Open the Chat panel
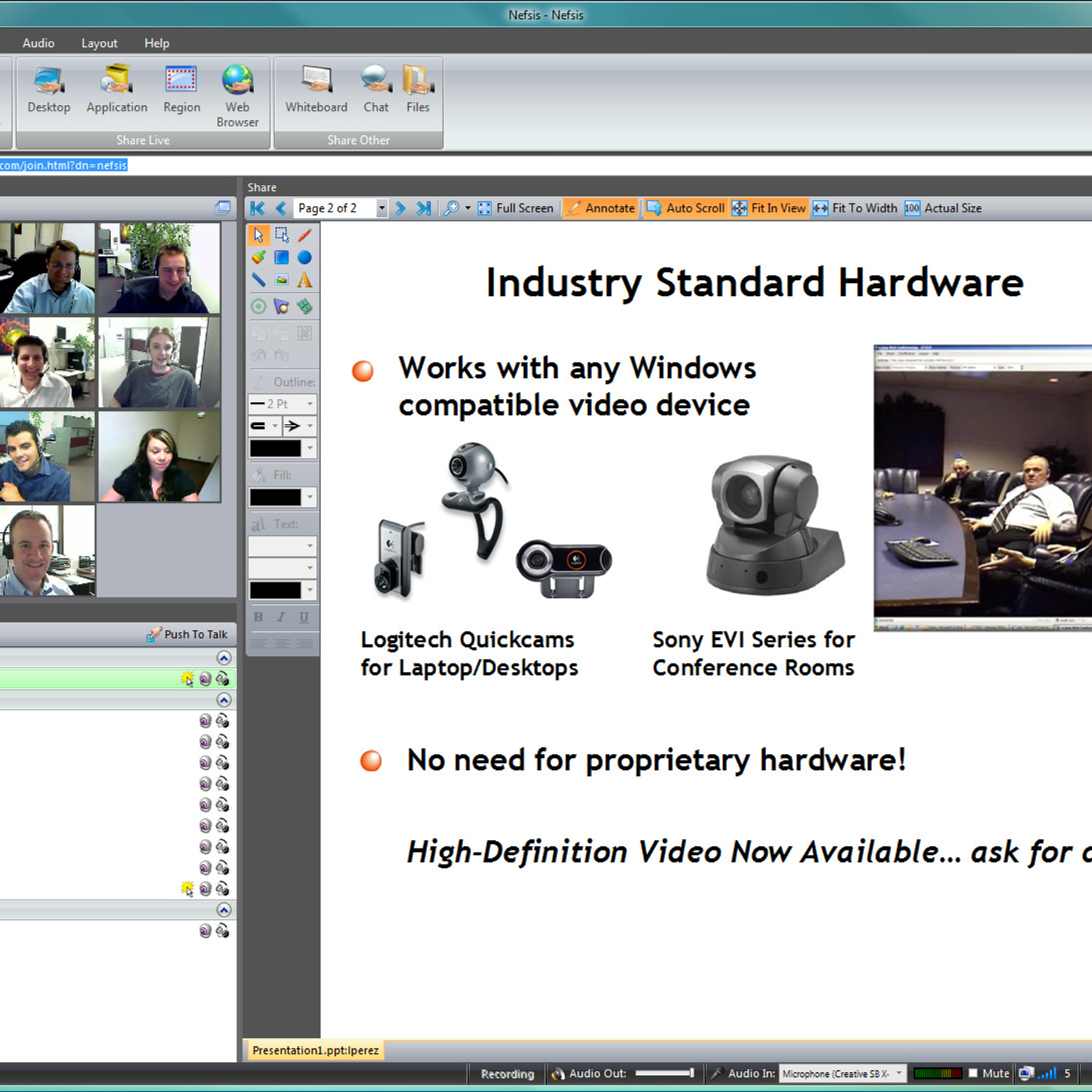1092x1092 pixels. point(376,89)
